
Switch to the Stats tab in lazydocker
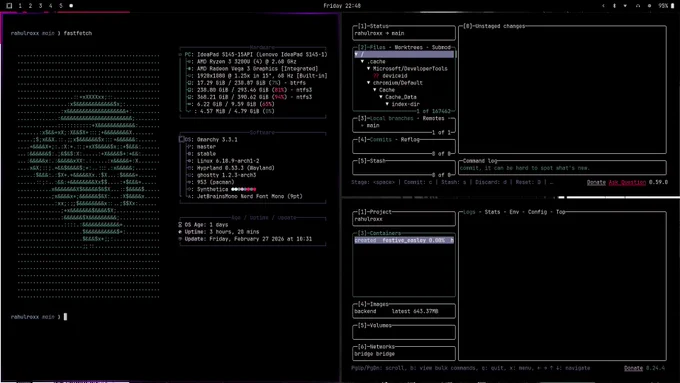[x=492, y=212]
